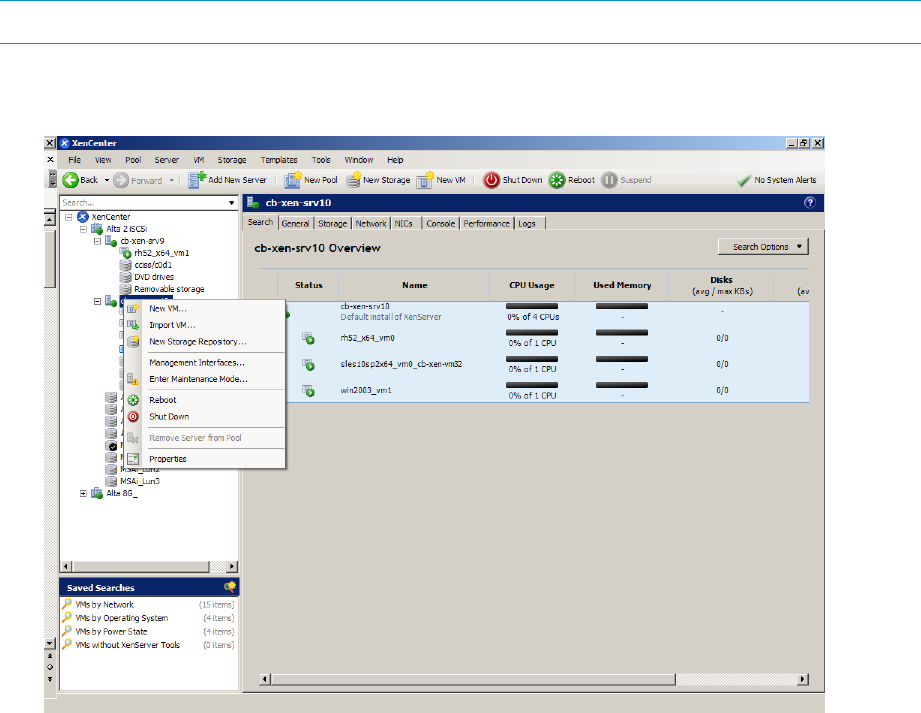This screenshot has height=713, width=921.
Task: Collapse the cb-xen-srv9 server node
Action: point(98,241)
